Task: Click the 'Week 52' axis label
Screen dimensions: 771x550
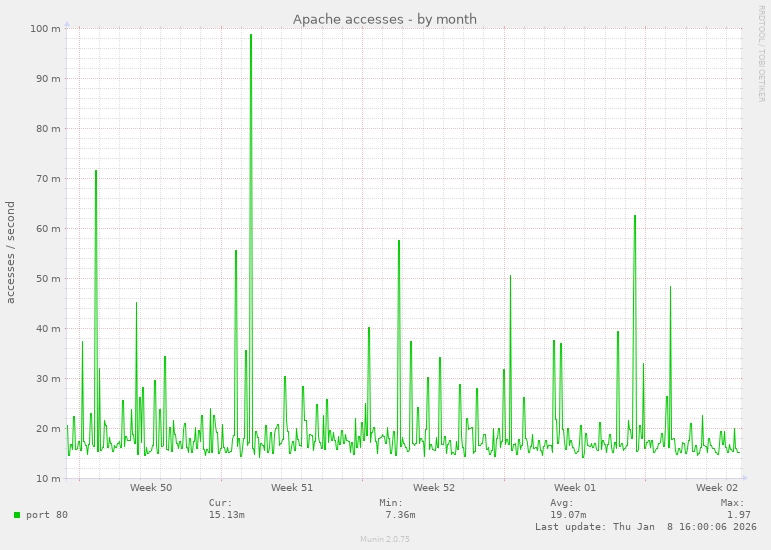Action: click(x=434, y=488)
